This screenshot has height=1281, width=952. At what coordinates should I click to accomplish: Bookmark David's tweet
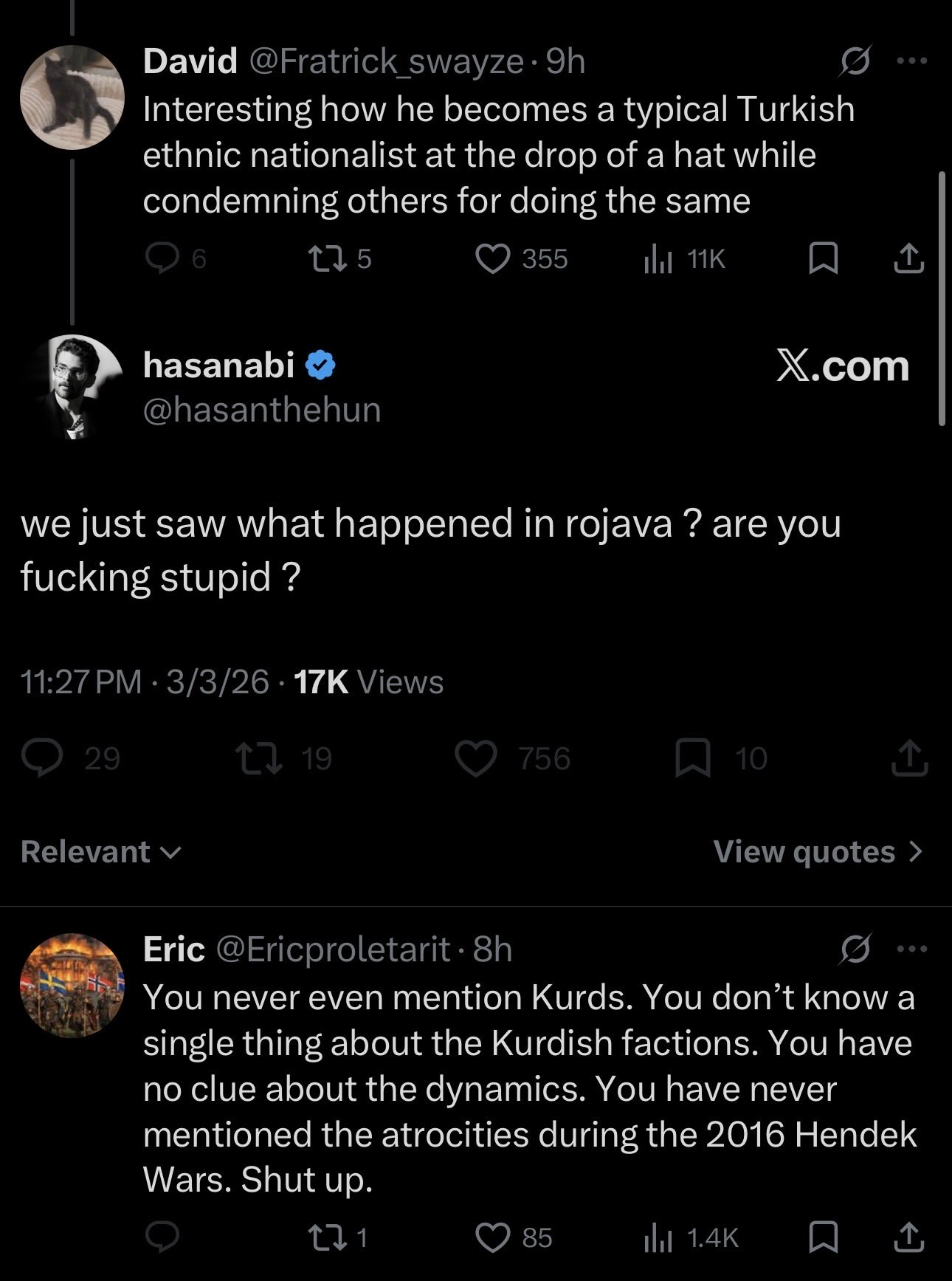pos(824,258)
